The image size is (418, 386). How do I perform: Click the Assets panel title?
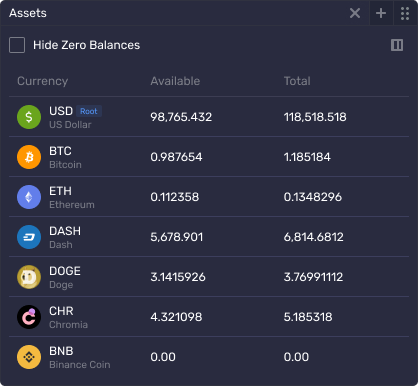click(28, 13)
